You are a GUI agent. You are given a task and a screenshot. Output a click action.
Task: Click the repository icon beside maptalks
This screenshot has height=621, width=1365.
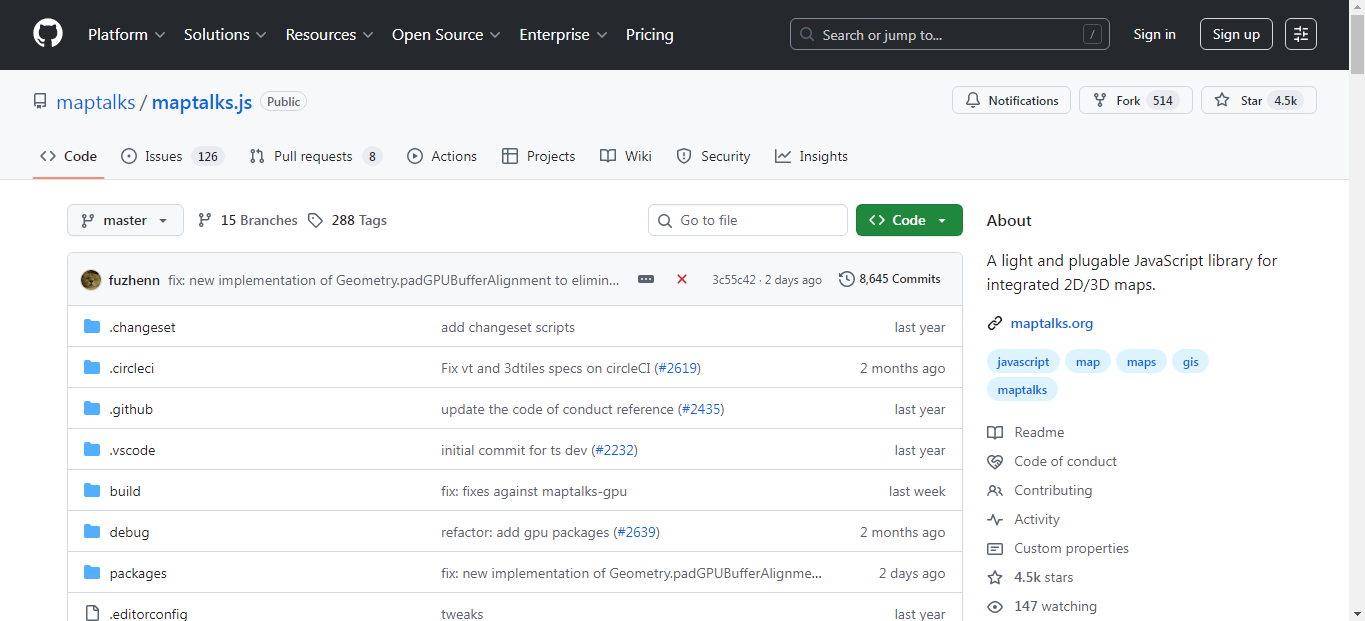[x=40, y=102]
